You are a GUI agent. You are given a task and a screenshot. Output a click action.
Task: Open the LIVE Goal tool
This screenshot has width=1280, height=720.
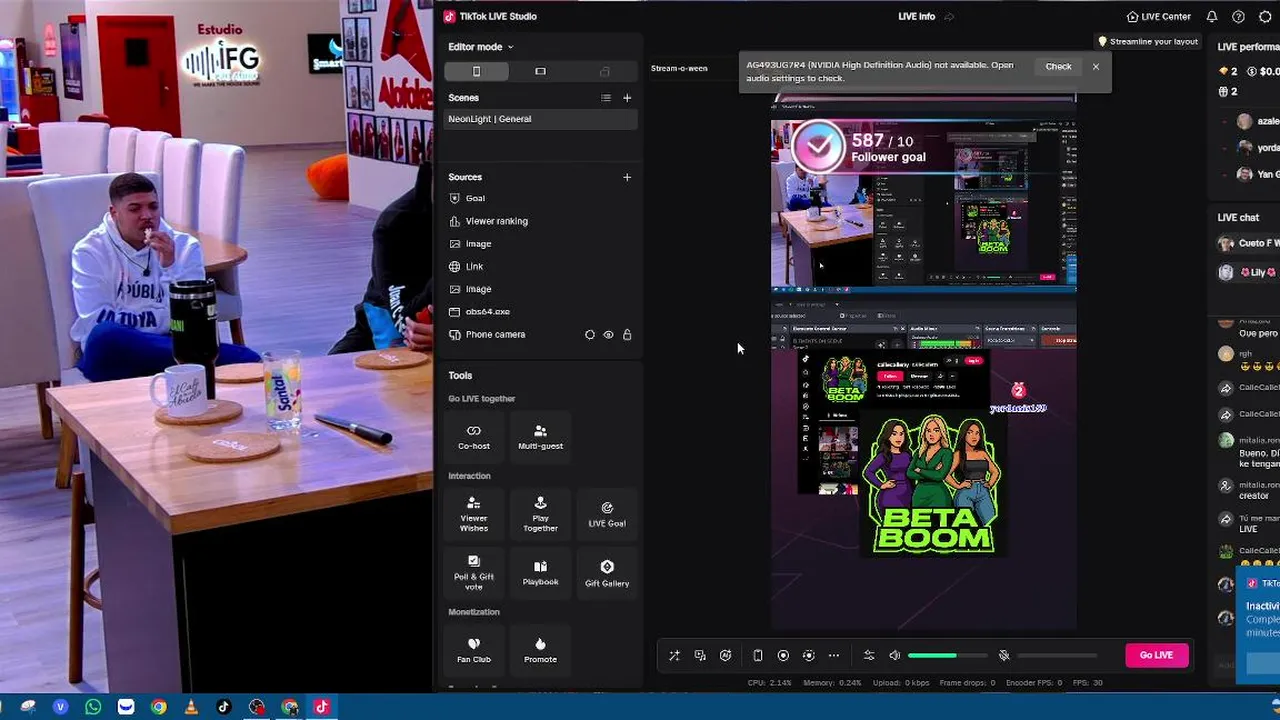pyautogui.click(x=607, y=513)
